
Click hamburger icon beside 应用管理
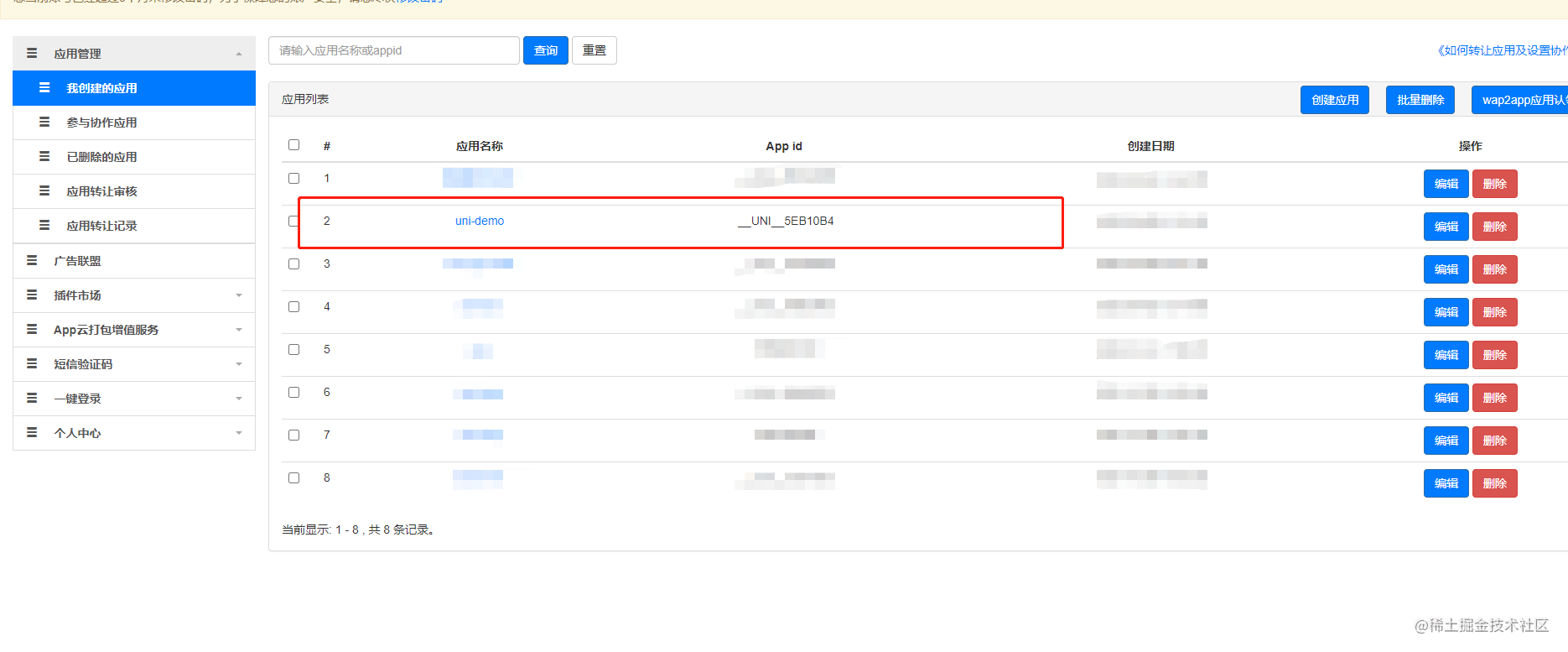tap(32, 53)
